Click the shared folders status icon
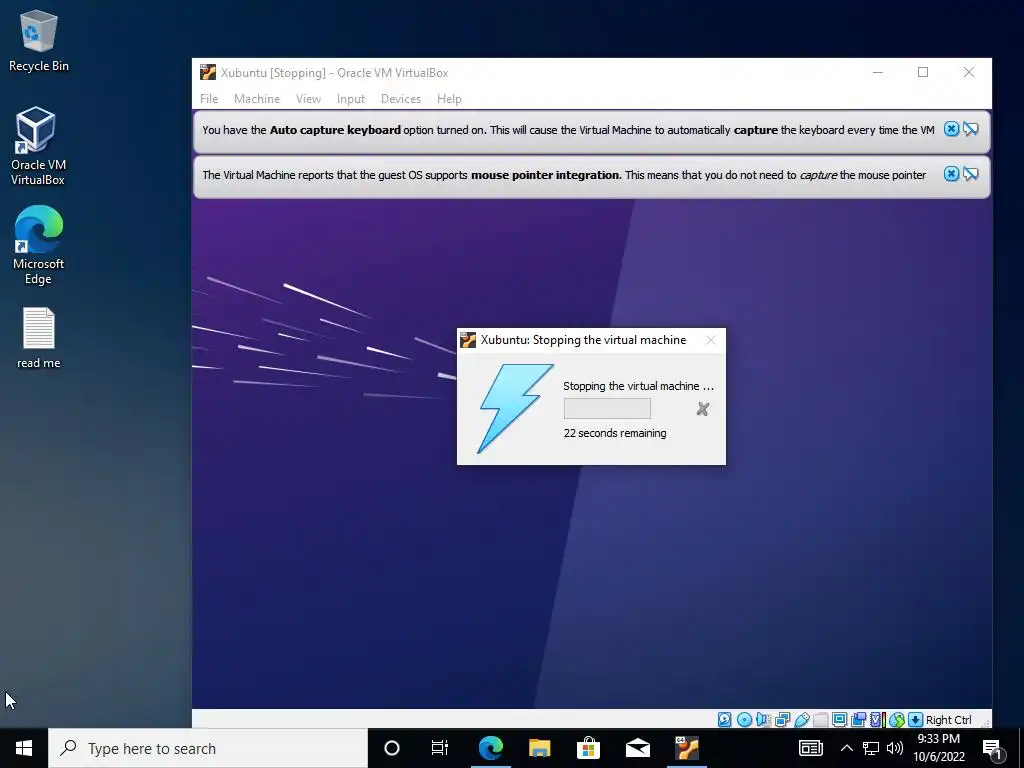This screenshot has width=1024, height=768. click(820, 720)
